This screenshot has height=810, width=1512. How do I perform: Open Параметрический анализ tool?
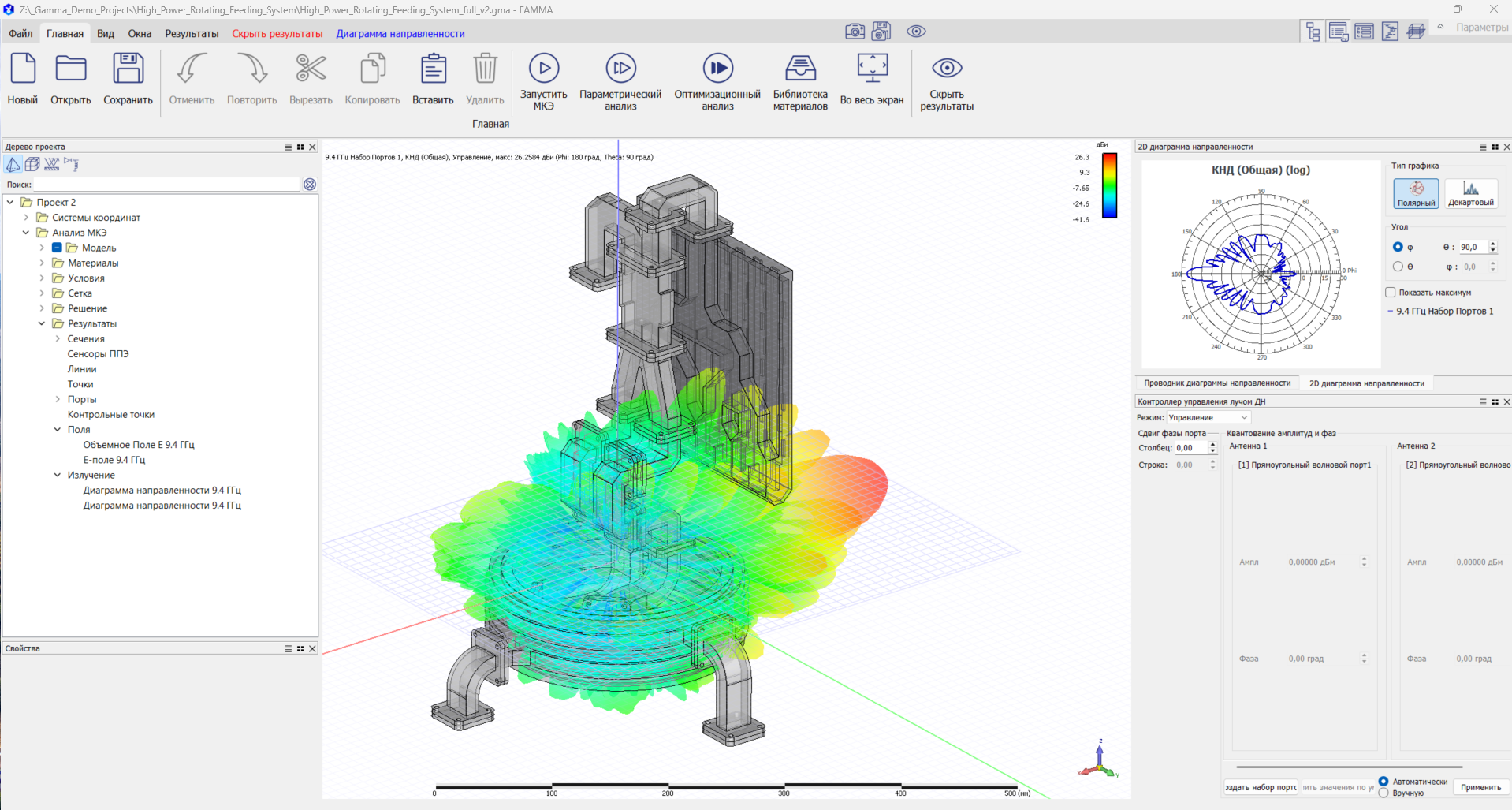coord(620,69)
